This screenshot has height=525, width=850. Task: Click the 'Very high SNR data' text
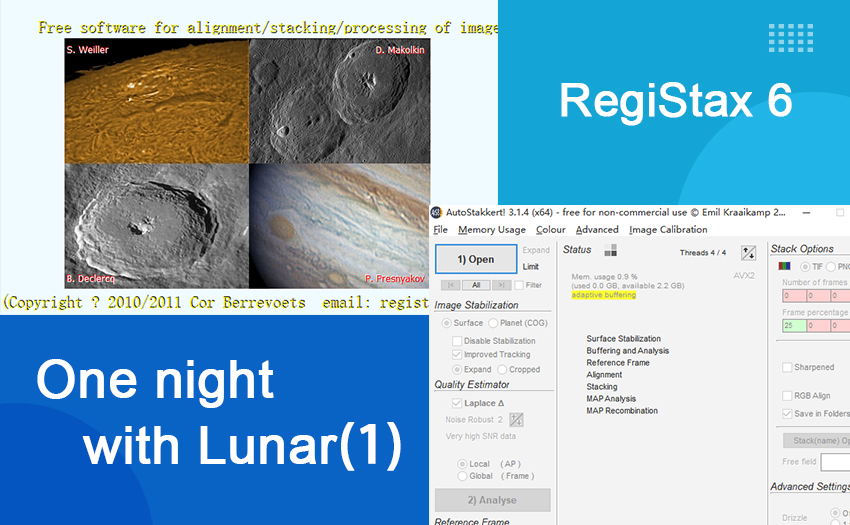pyautogui.click(x=481, y=436)
